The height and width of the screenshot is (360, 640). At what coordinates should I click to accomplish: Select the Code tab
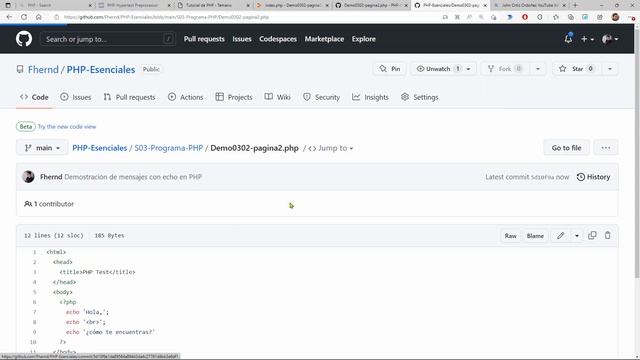[x=34, y=97]
